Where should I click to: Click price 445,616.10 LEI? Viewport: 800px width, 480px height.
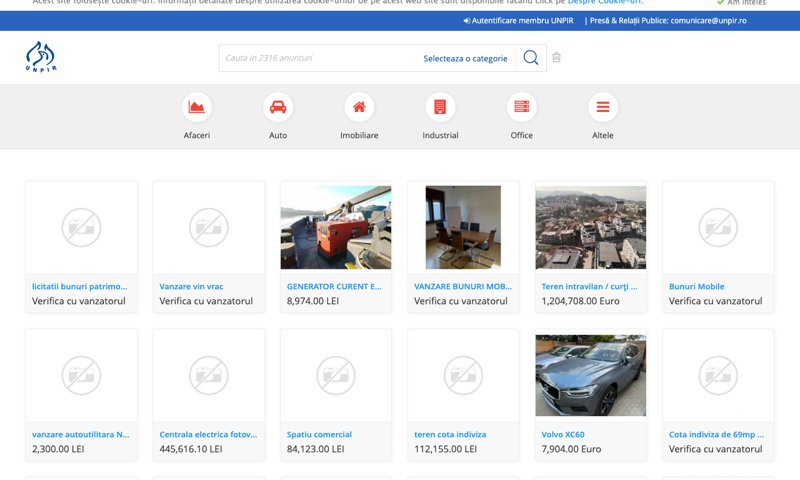[x=191, y=449]
